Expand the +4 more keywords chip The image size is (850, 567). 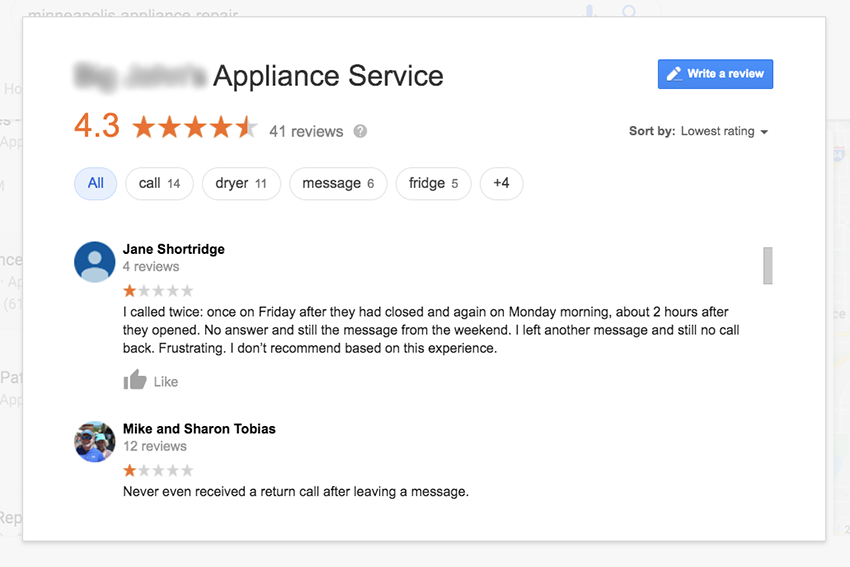pos(501,183)
